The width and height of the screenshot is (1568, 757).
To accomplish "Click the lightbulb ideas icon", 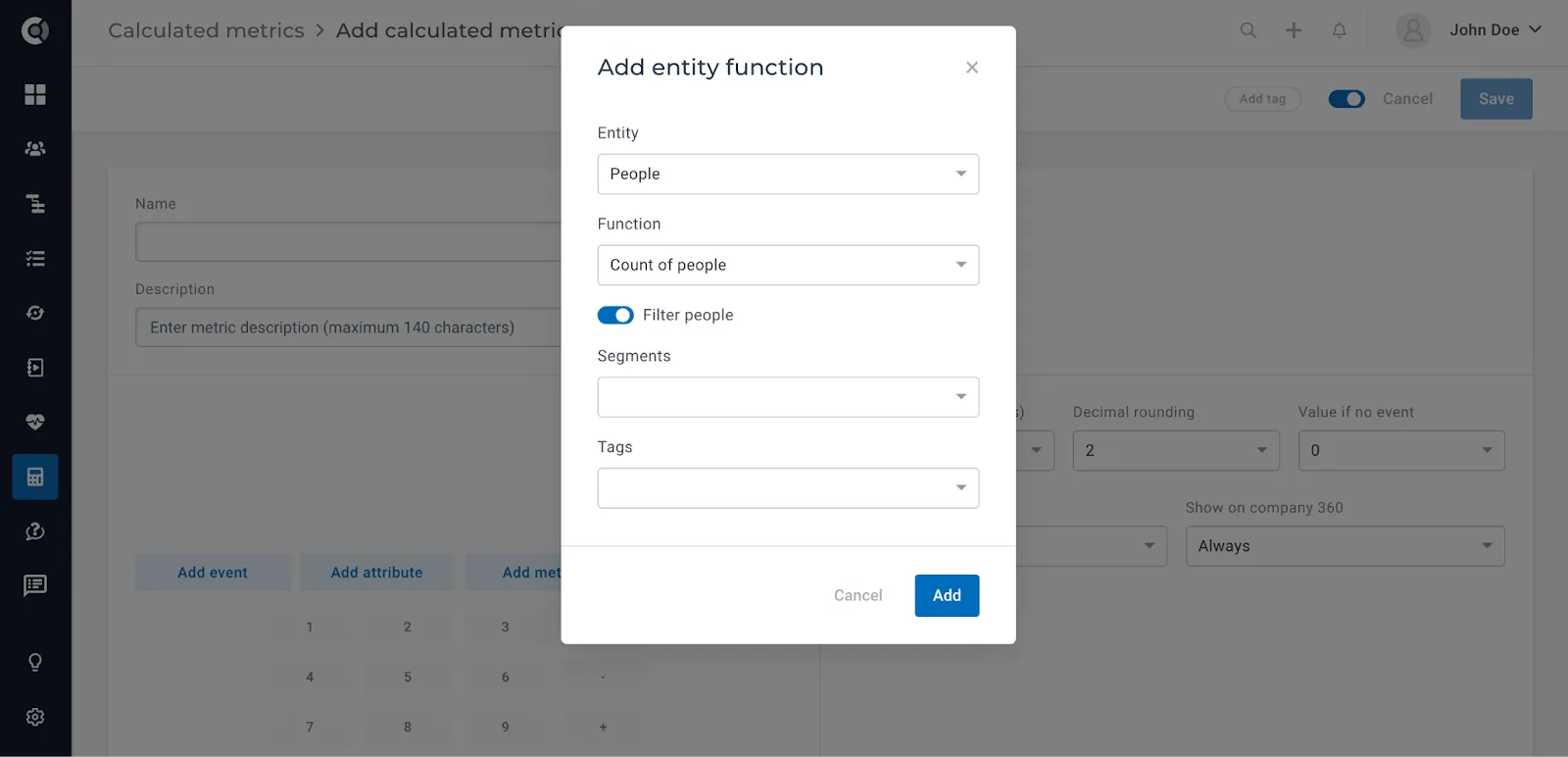I will tap(35, 662).
